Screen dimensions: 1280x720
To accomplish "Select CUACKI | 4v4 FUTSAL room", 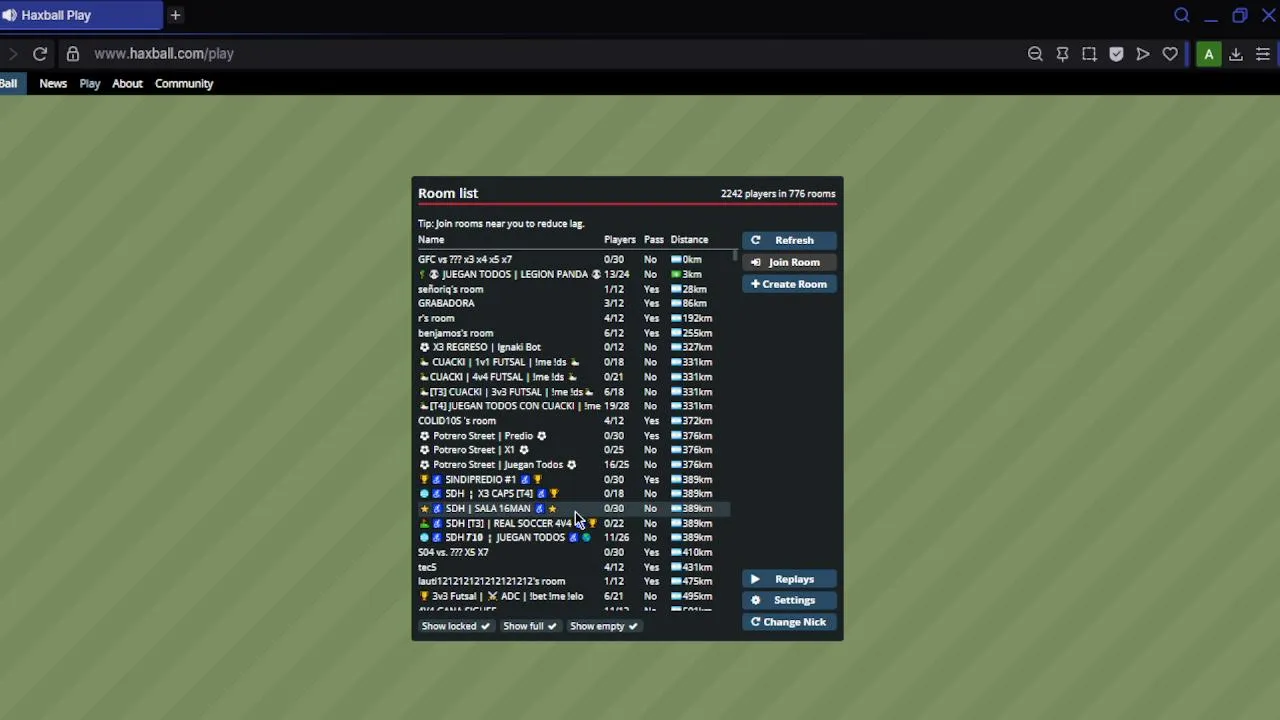I will tap(574, 377).
